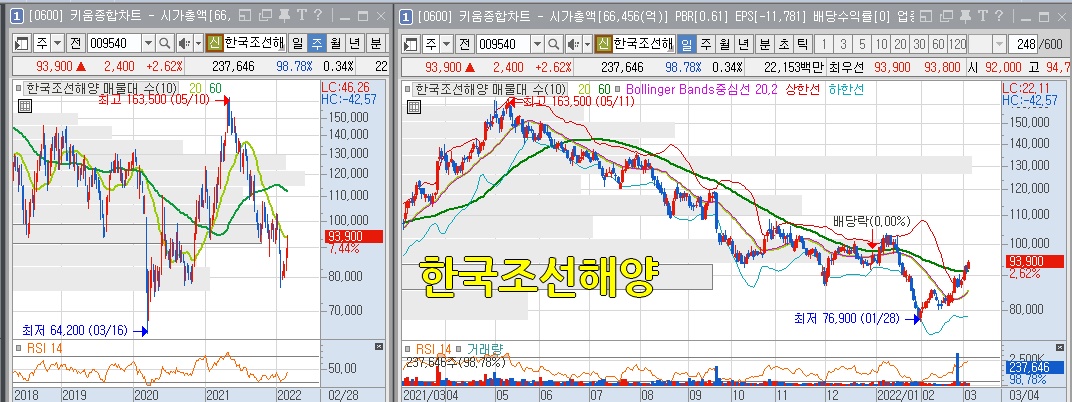Select second 초 period in right window

click(784, 44)
